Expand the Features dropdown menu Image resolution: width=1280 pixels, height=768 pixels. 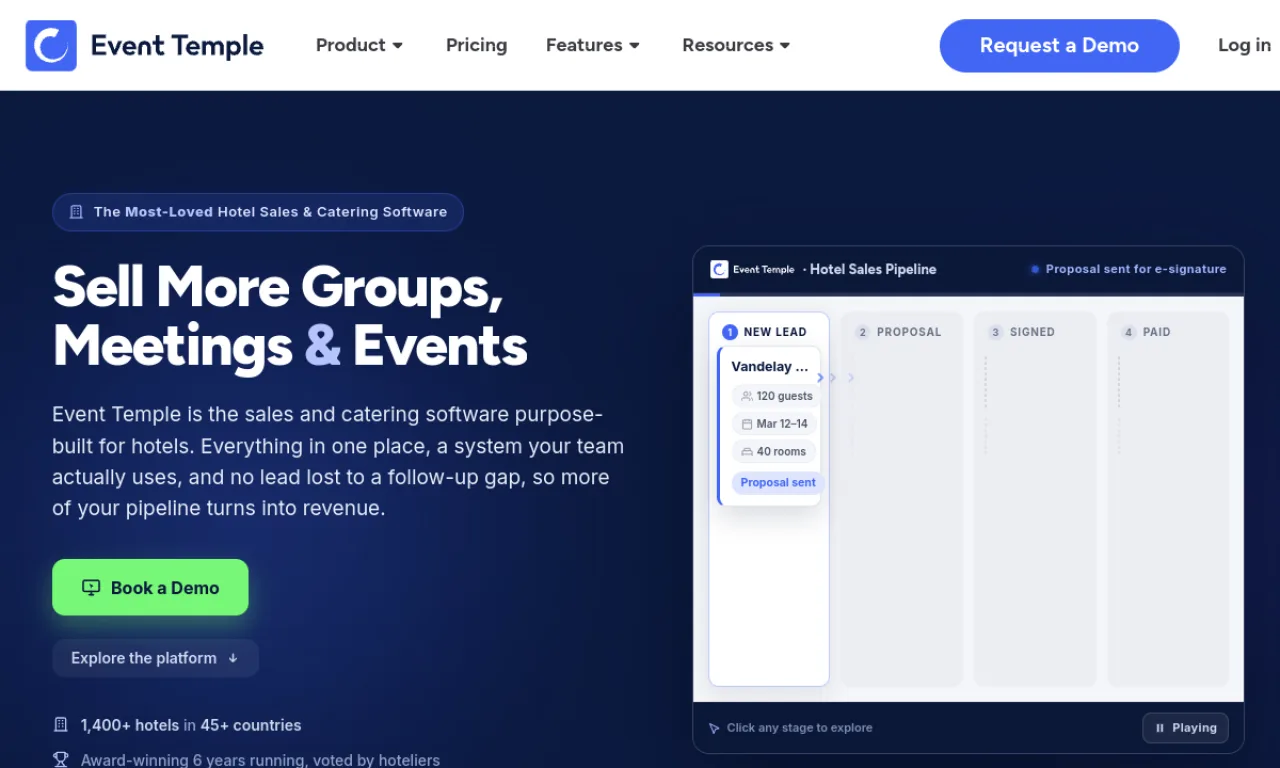[x=593, y=45]
